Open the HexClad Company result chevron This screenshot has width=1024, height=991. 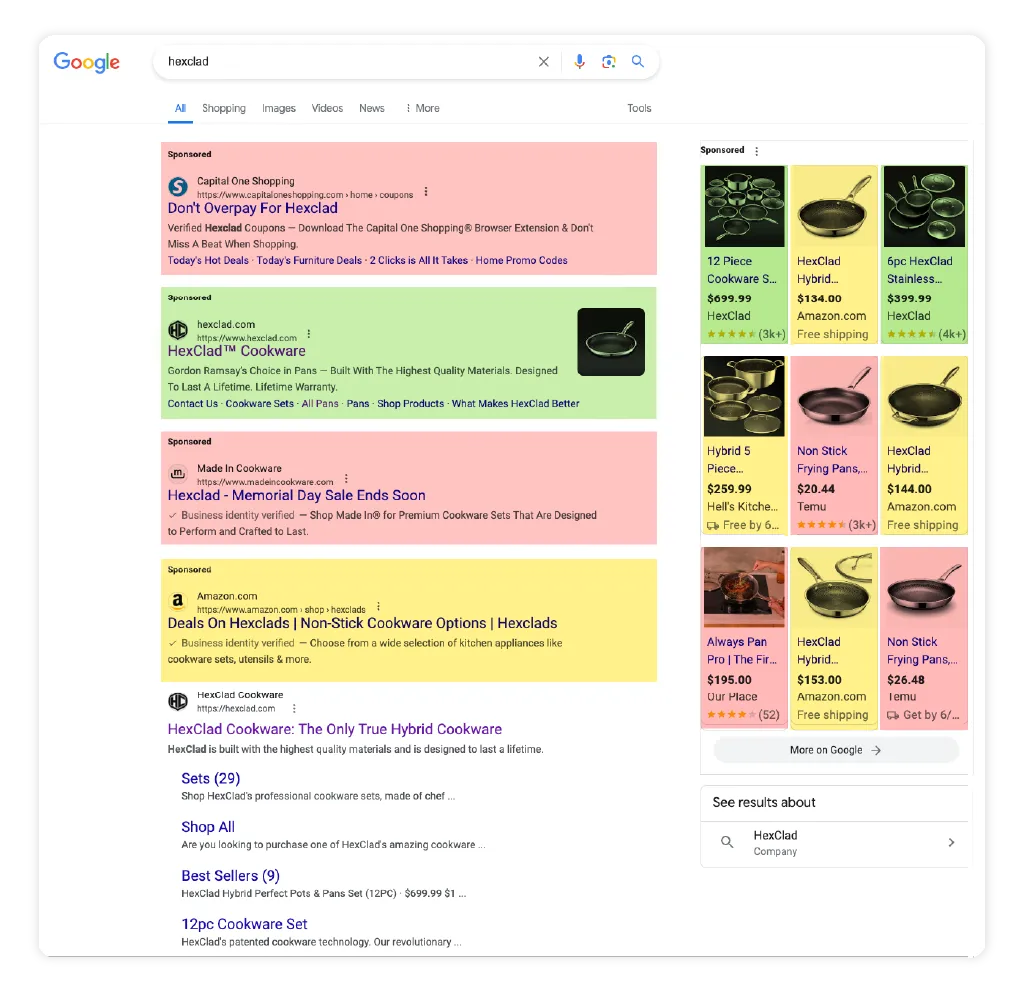tap(952, 843)
